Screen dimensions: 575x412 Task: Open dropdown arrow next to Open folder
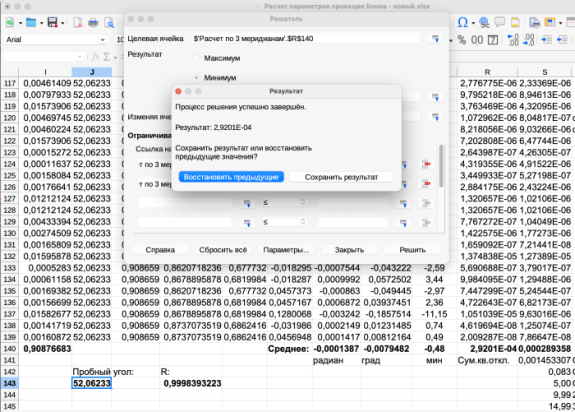41,23
